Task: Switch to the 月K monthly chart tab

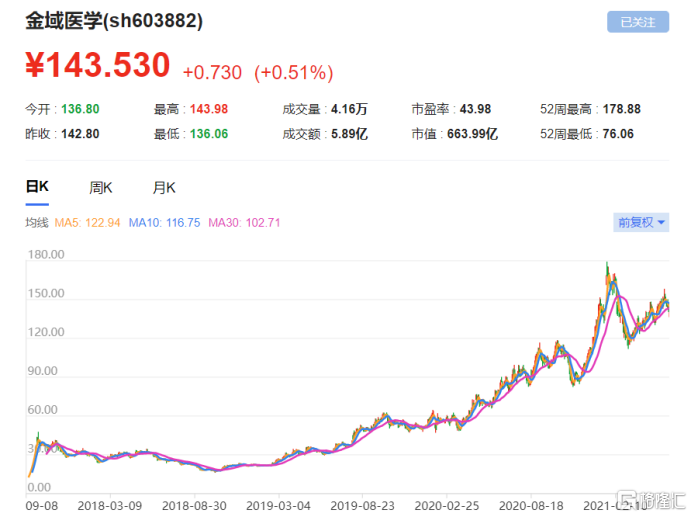Action: pyautogui.click(x=164, y=188)
